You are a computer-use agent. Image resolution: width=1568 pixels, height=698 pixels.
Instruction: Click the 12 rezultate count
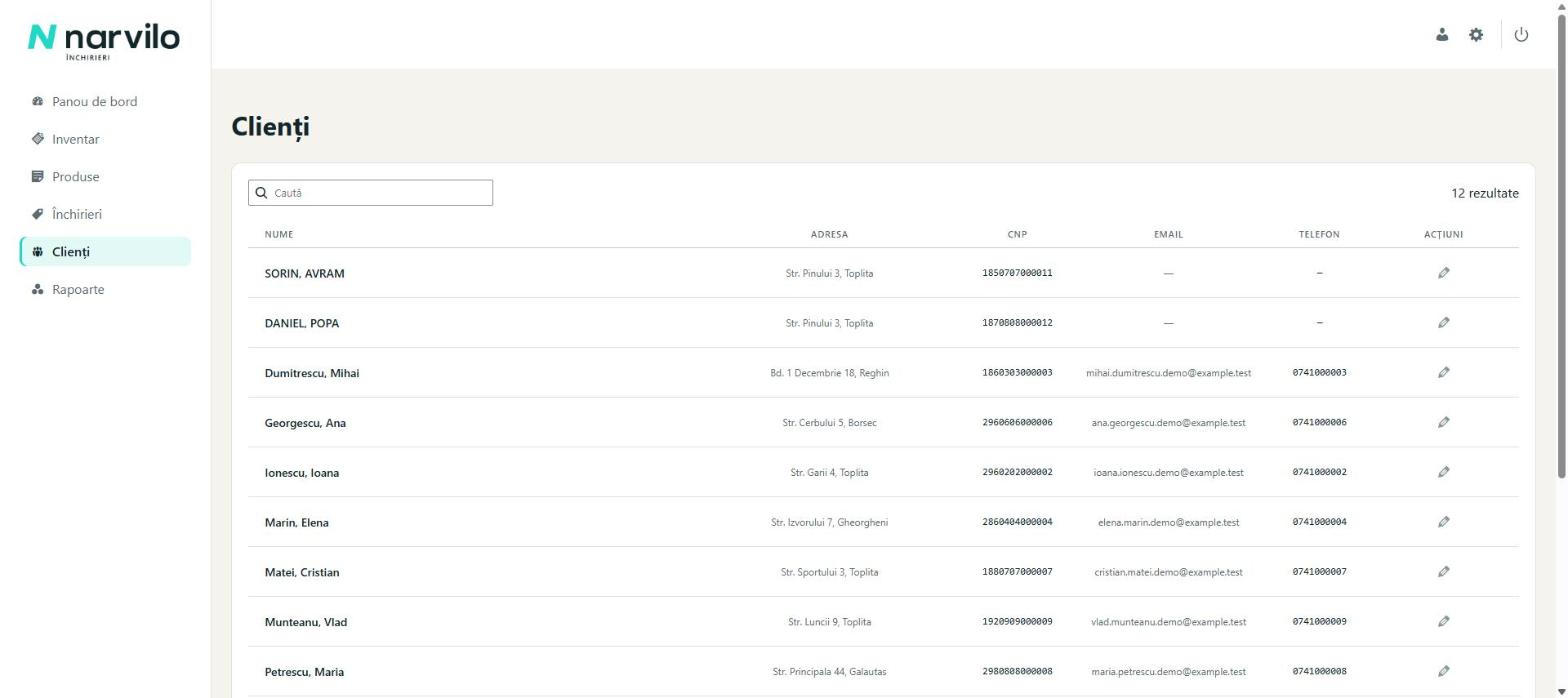(x=1484, y=193)
